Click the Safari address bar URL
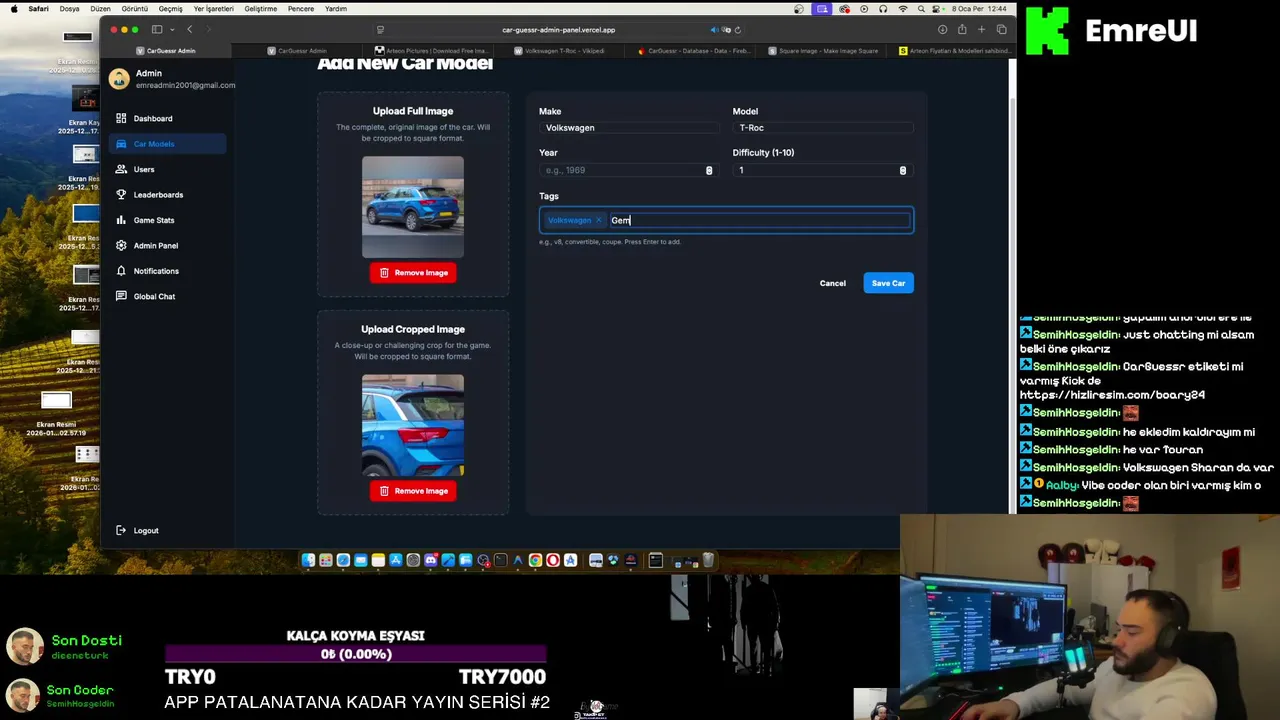 point(559,30)
